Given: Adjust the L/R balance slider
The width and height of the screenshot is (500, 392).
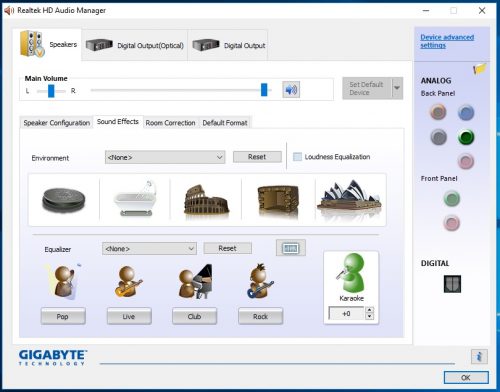Looking at the screenshot, I should tap(51, 91).
